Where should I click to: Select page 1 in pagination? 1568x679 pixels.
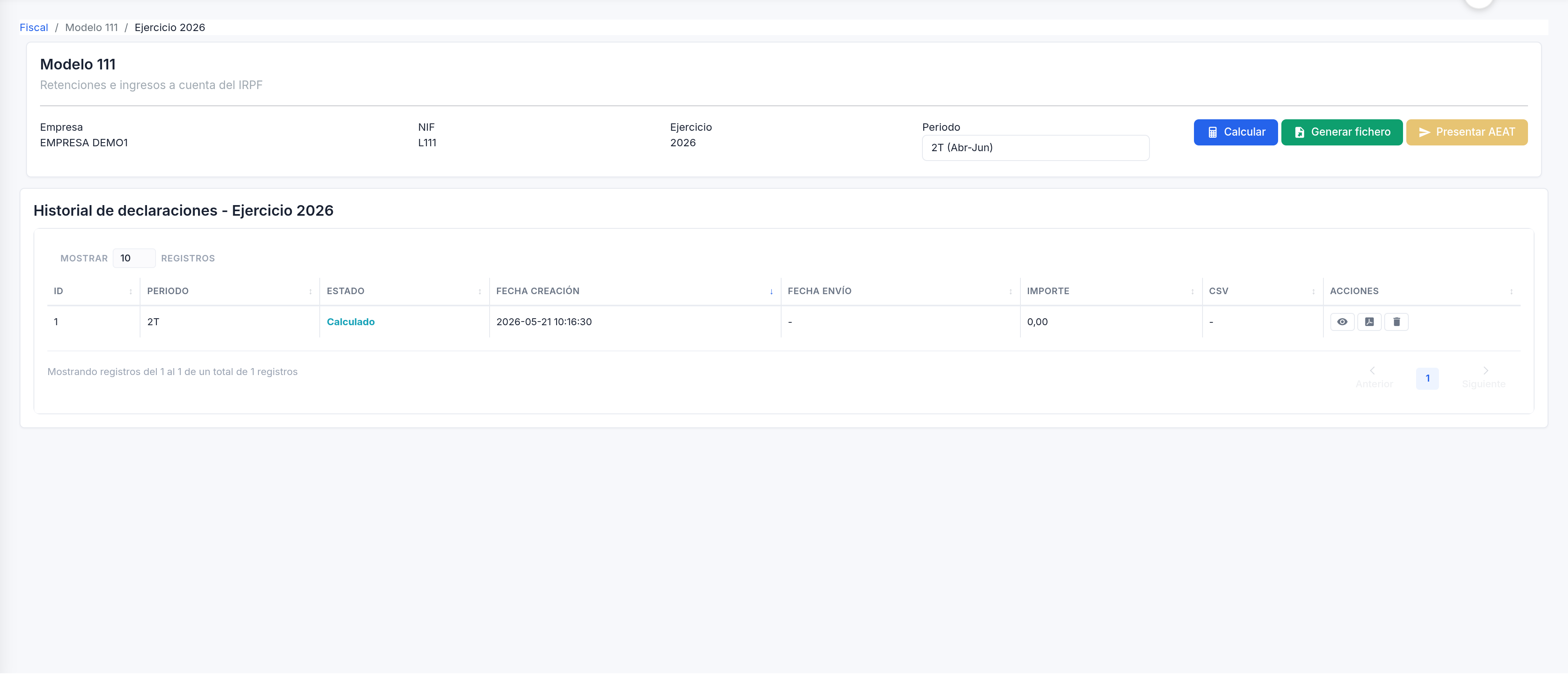pos(1427,378)
